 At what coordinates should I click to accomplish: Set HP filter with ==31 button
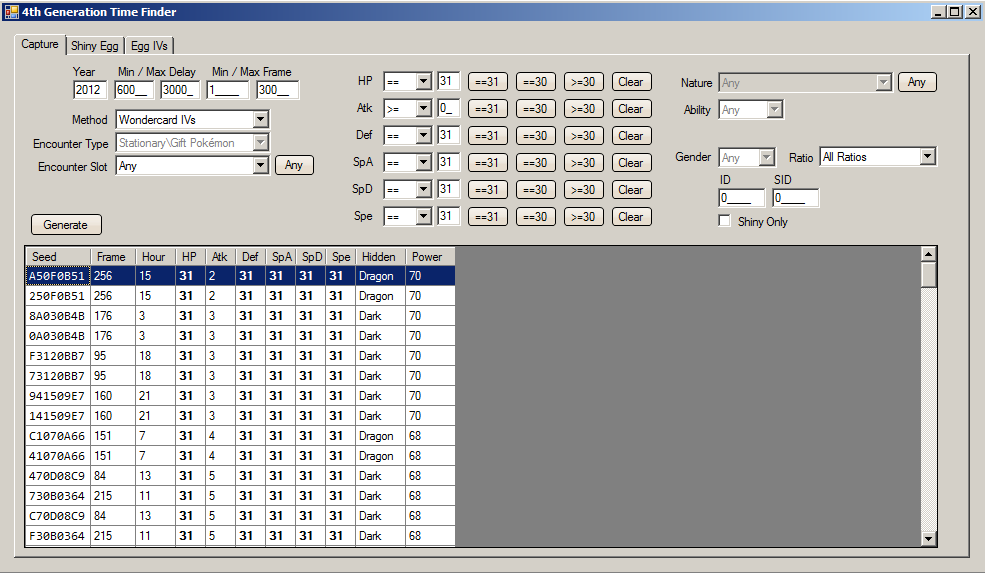pyautogui.click(x=487, y=82)
